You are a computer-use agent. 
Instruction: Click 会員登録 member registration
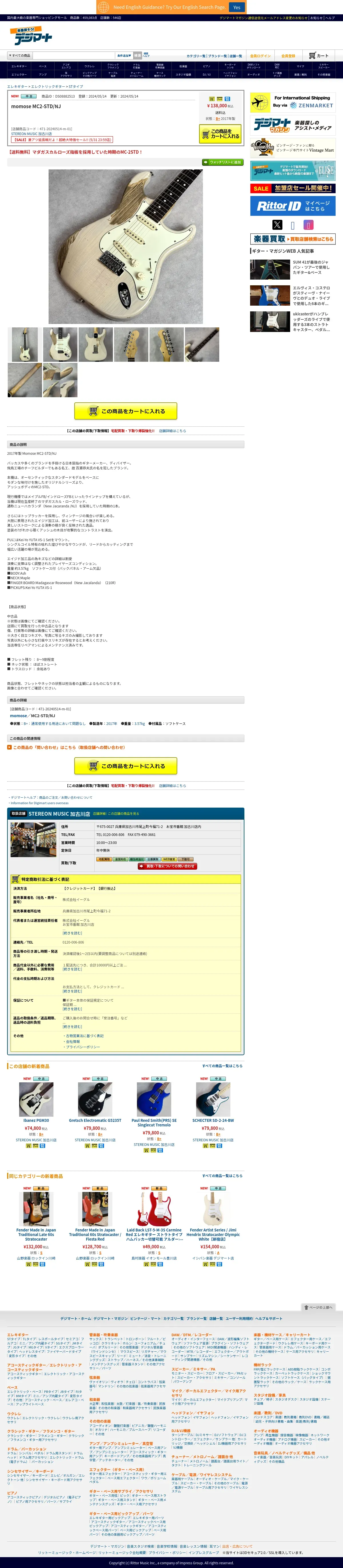click(288, 56)
